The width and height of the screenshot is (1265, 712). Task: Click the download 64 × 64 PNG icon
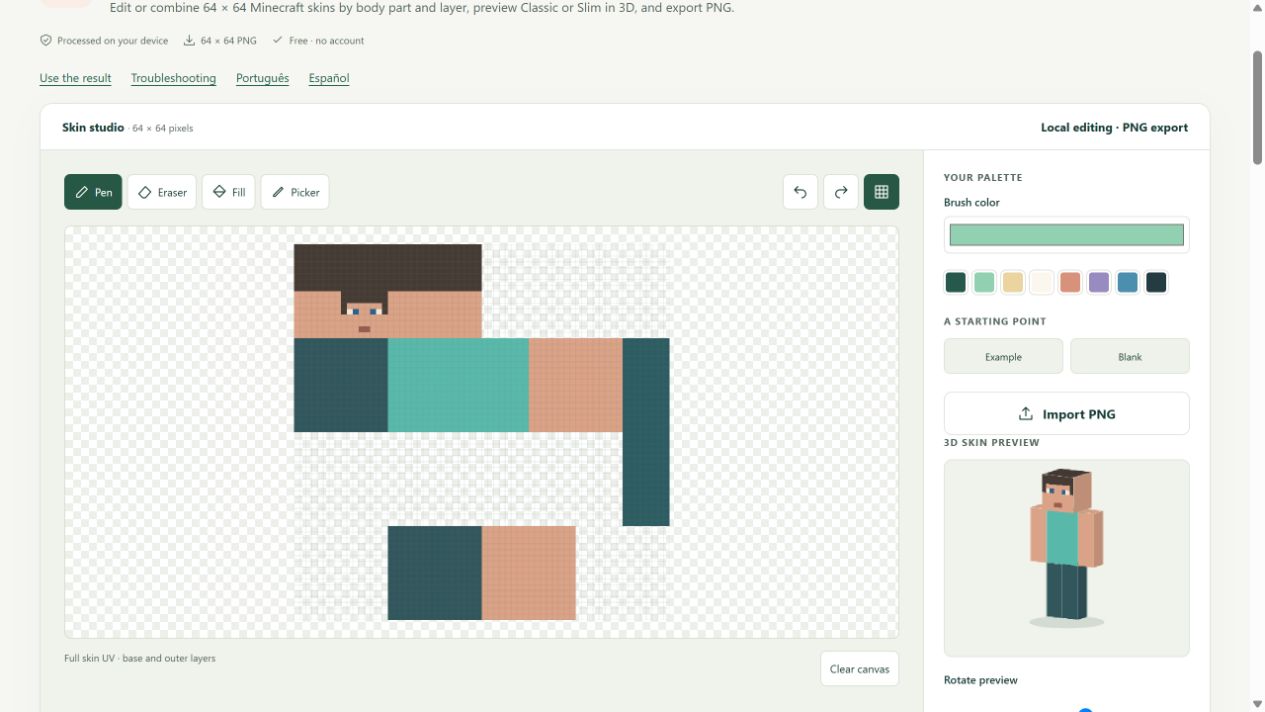189,41
